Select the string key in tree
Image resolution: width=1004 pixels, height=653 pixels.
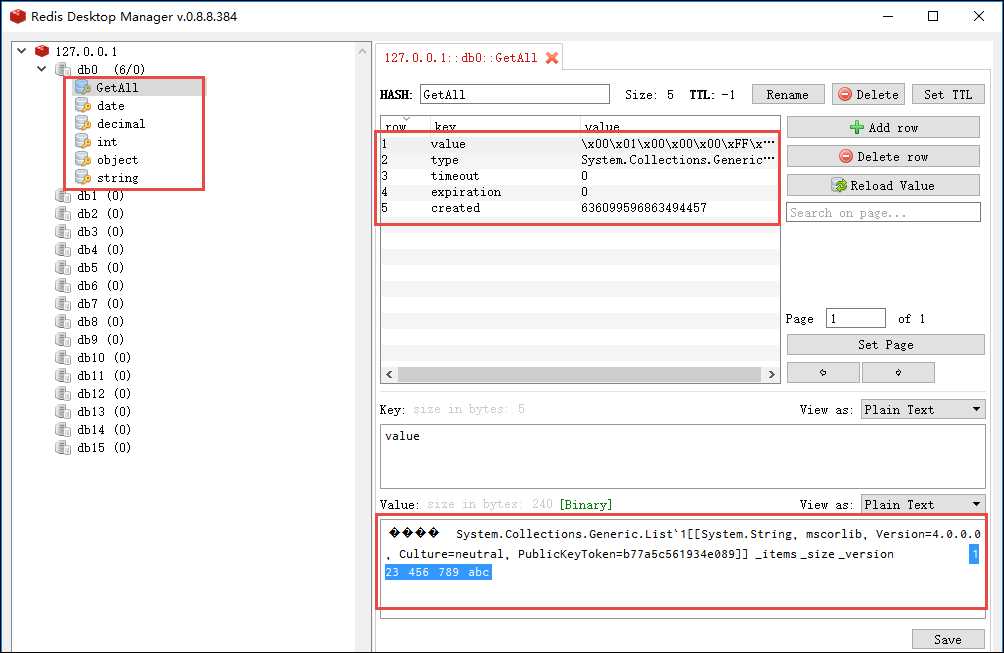(x=117, y=177)
